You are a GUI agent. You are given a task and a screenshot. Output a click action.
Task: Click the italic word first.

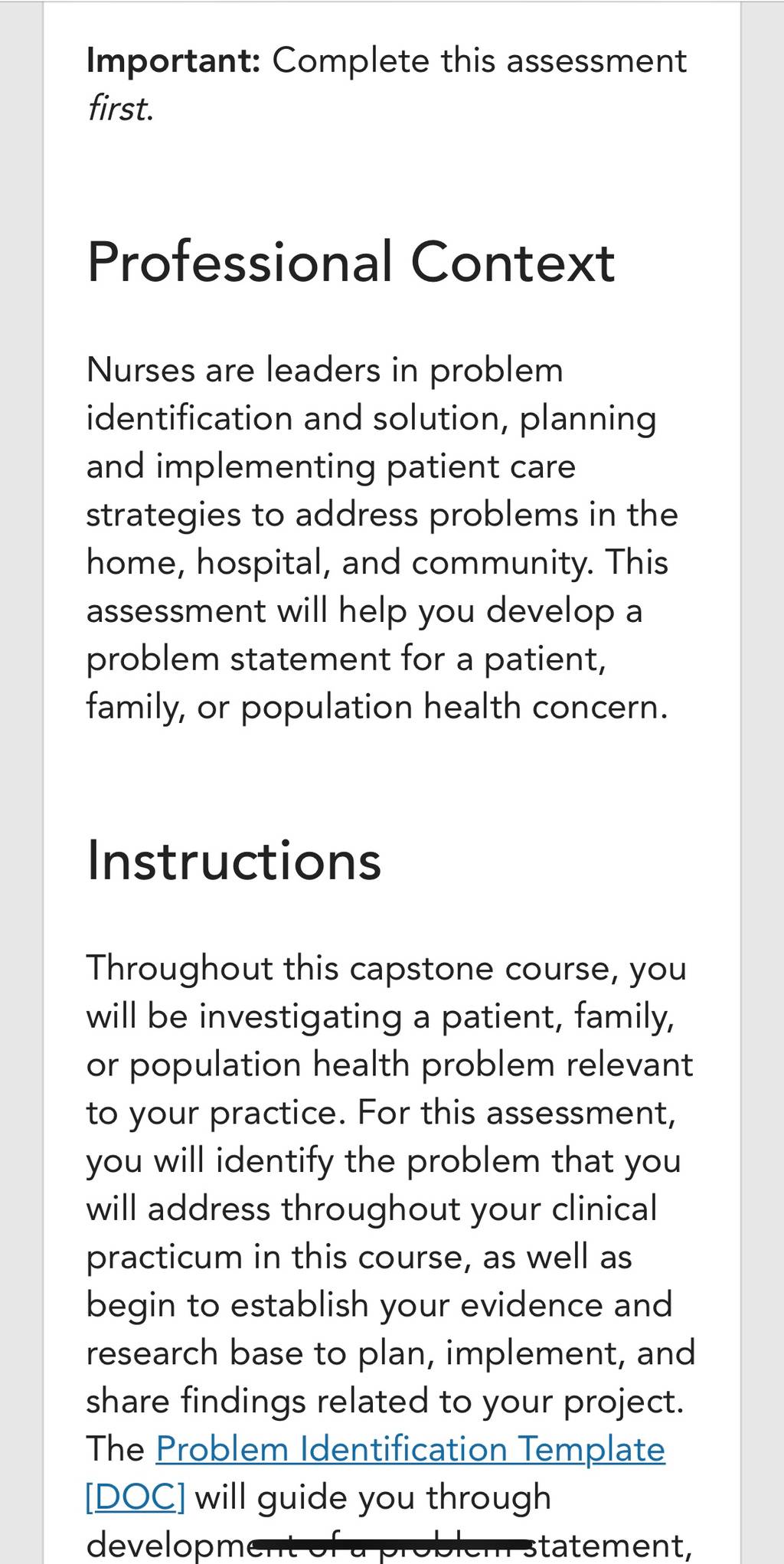pos(120,108)
